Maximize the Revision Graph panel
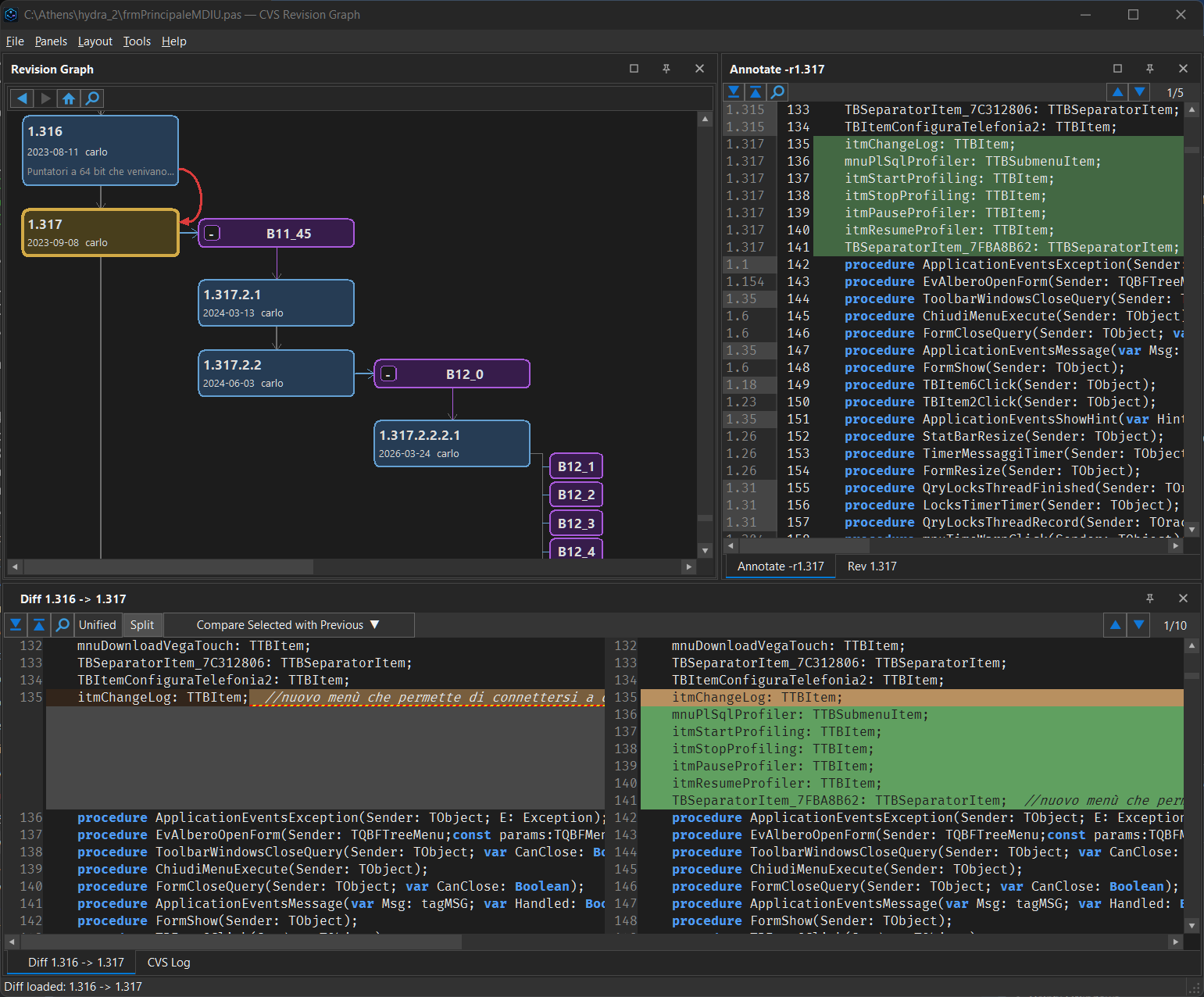Screen dimensions: 1204x997 click(634, 69)
